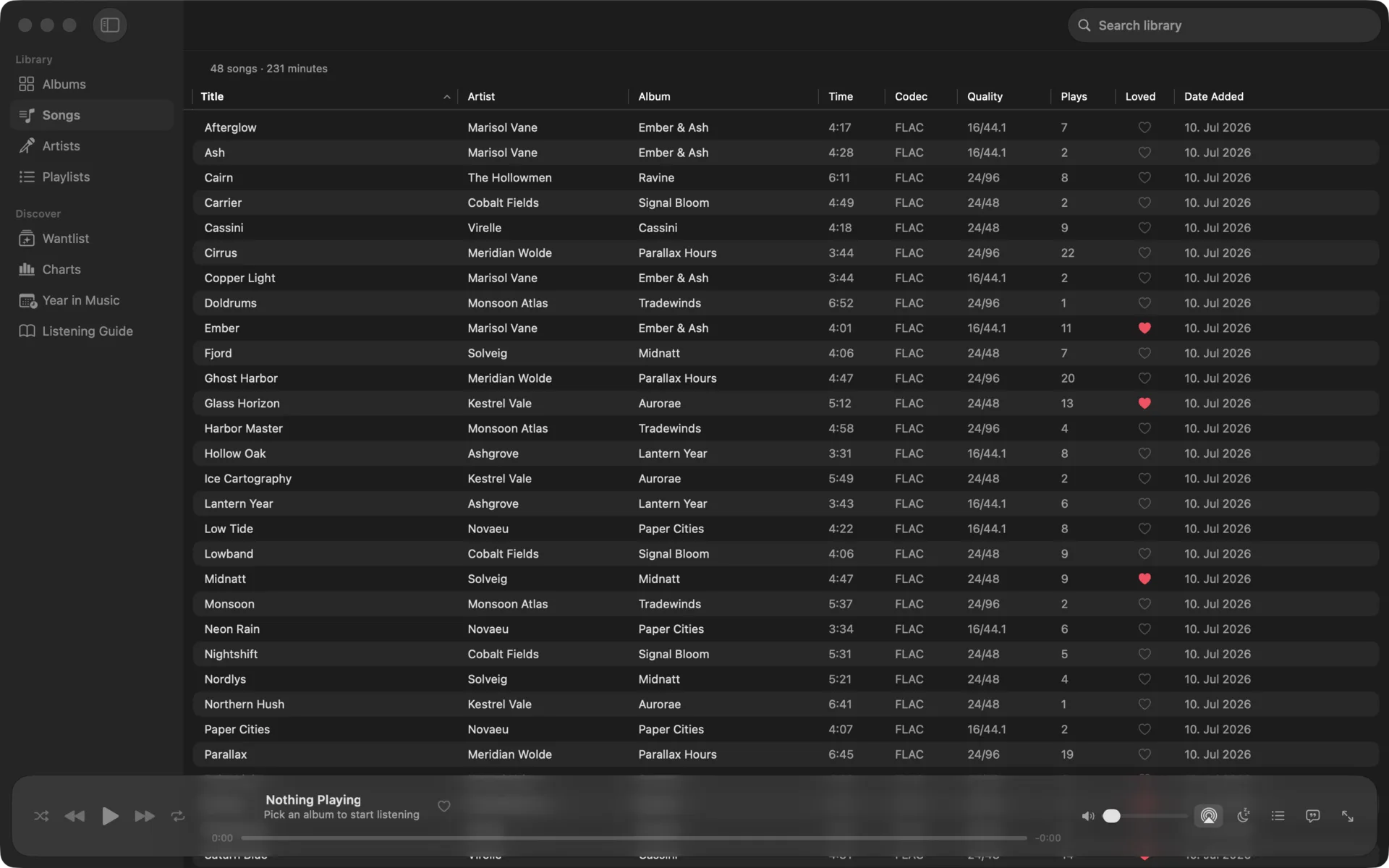Viewport: 1389px width, 868px height.
Task: Adjust the volume slider knob
Action: pos(1112,816)
